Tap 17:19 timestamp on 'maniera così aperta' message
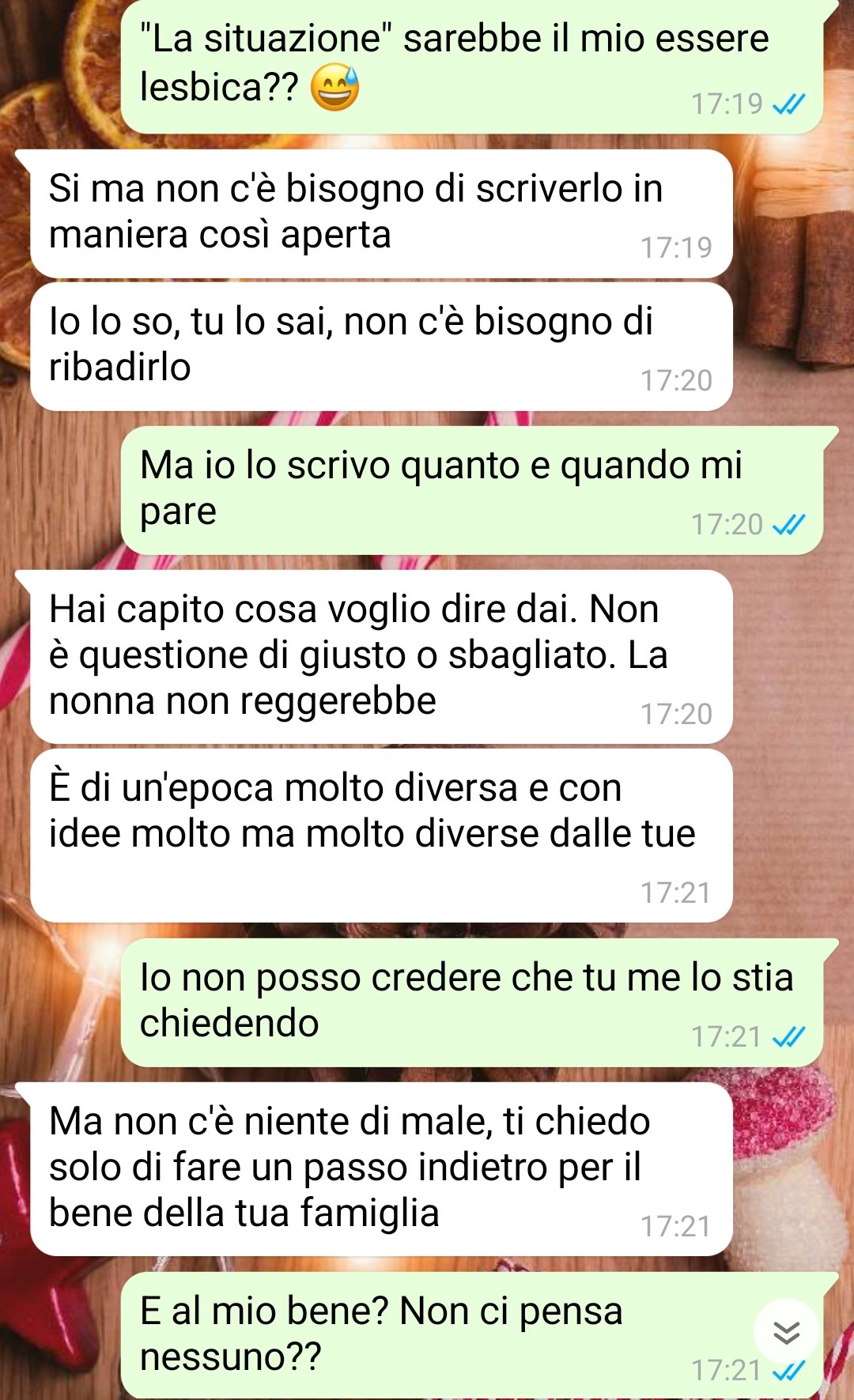 (676, 247)
